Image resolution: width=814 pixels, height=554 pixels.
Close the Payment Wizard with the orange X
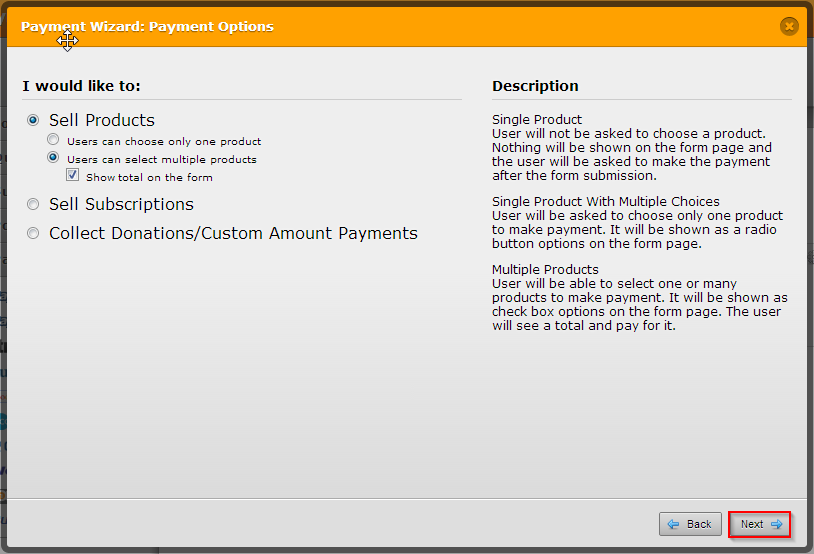pyautogui.click(x=789, y=27)
